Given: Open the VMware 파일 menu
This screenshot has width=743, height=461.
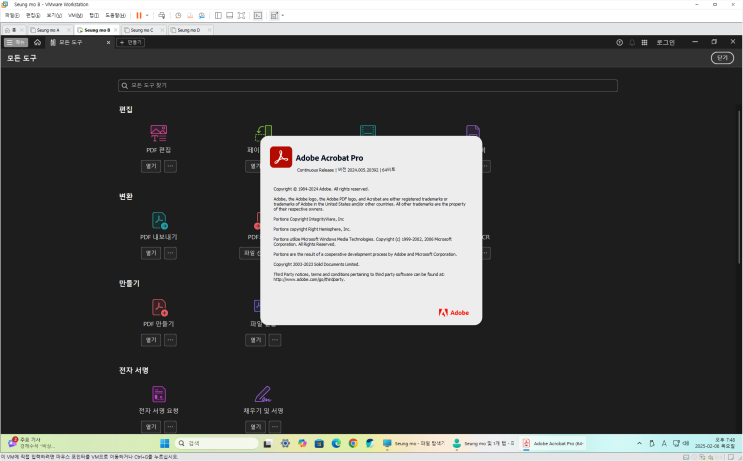Looking at the screenshot, I should coord(12,15).
